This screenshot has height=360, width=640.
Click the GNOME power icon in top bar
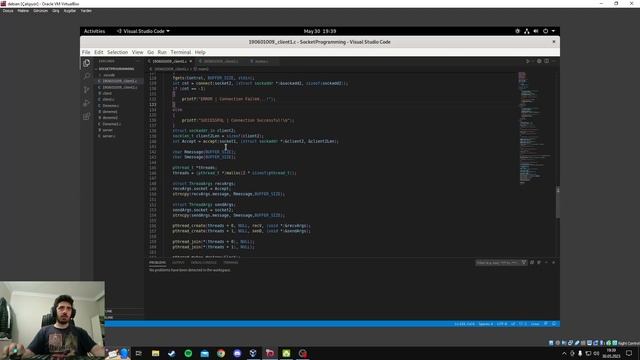pyautogui.click(x=545, y=31)
